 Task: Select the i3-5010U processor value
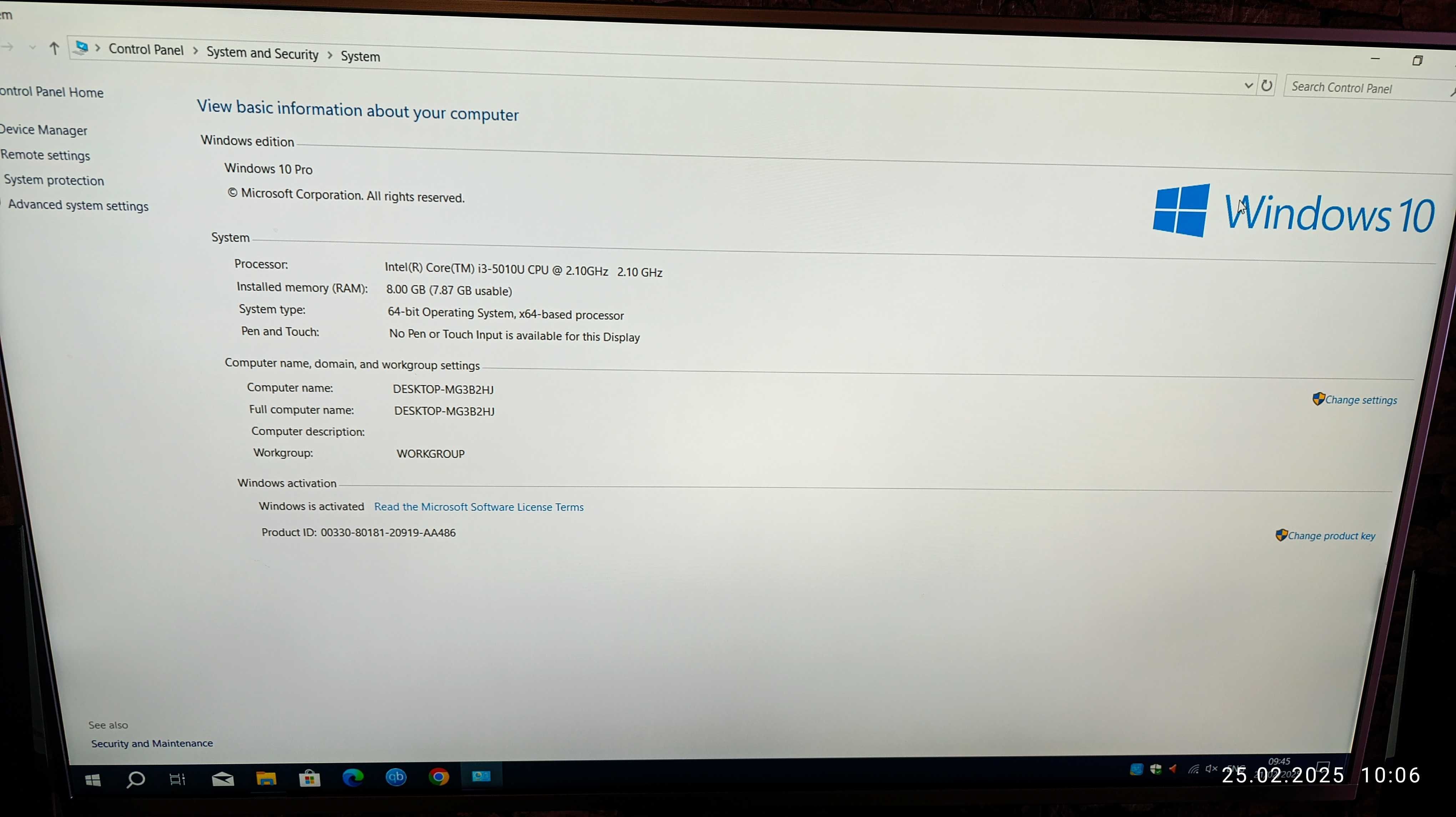pos(524,269)
